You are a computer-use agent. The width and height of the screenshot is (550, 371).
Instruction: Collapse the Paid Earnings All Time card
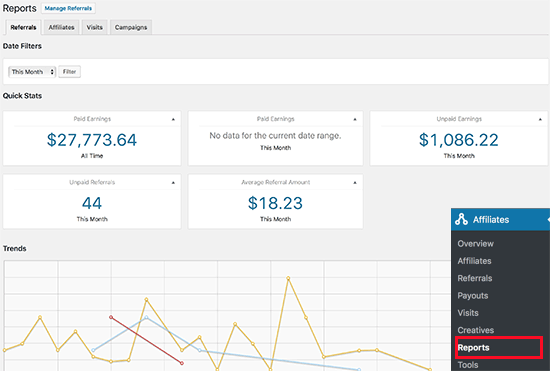(x=173, y=119)
